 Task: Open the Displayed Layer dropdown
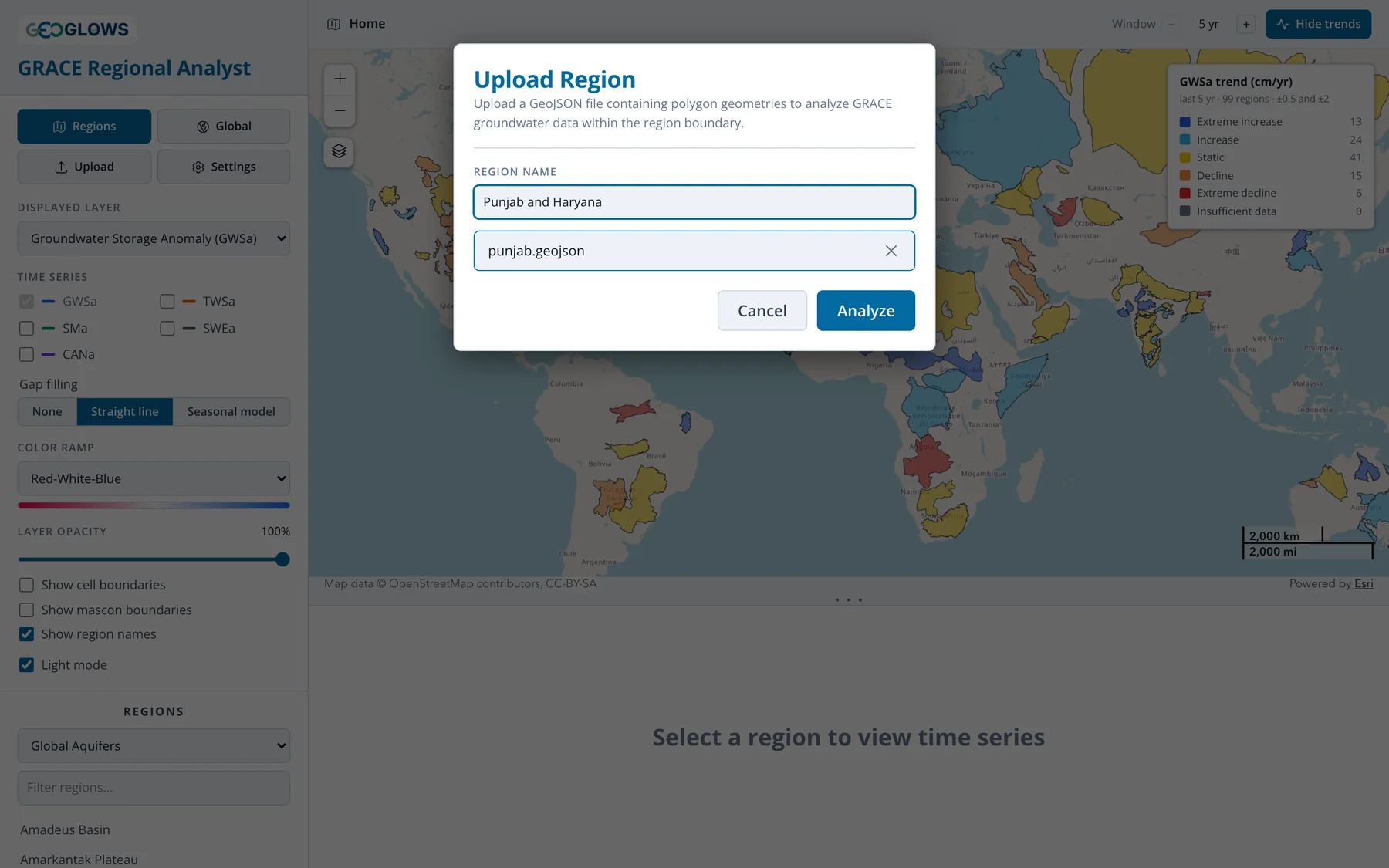pyautogui.click(x=154, y=238)
